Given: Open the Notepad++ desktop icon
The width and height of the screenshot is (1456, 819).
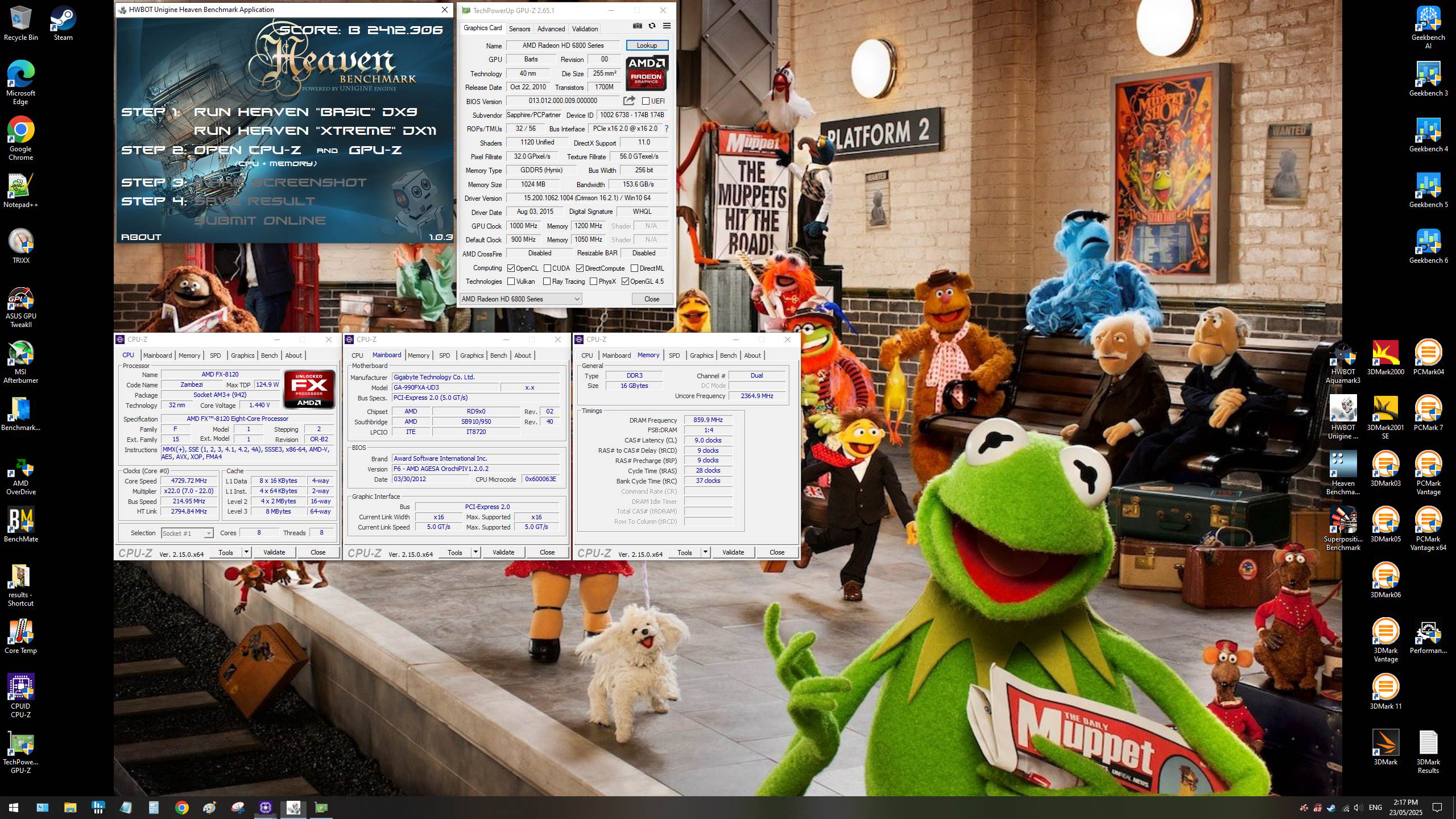Looking at the screenshot, I should (x=21, y=191).
